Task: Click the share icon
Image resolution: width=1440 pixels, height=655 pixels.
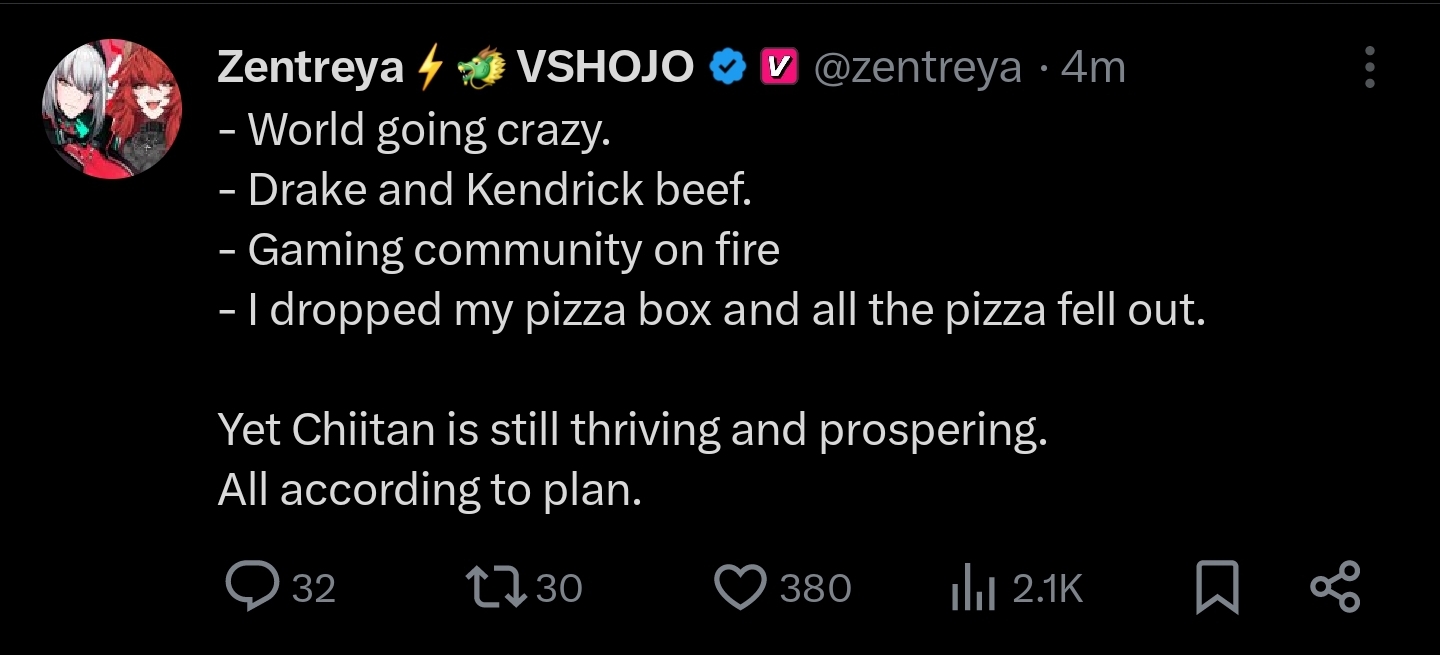Action: [x=1335, y=587]
